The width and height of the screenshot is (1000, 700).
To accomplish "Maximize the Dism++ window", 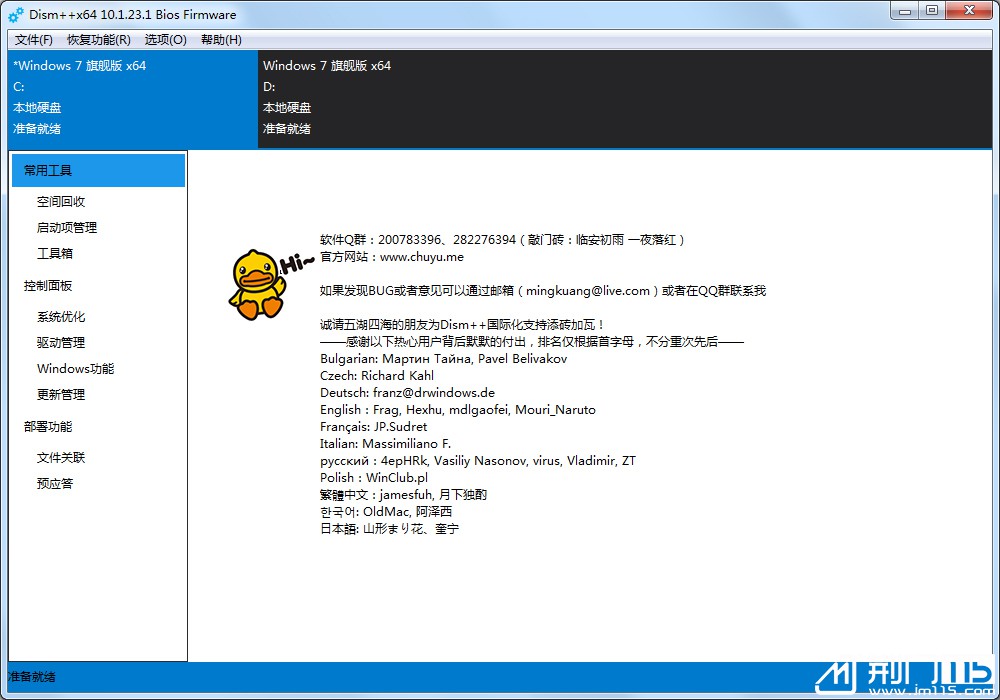I will pyautogui.click(x=932, y=11).
